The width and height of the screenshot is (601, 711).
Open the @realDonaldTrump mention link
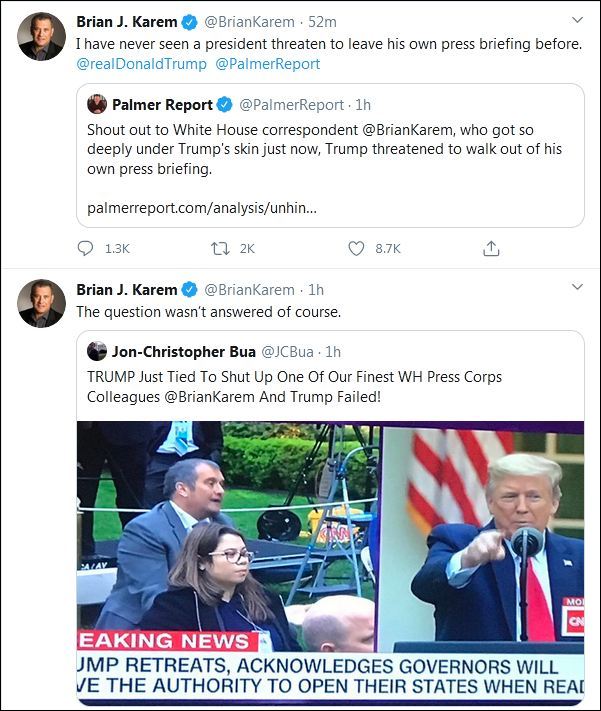click(x=141, y=63)
